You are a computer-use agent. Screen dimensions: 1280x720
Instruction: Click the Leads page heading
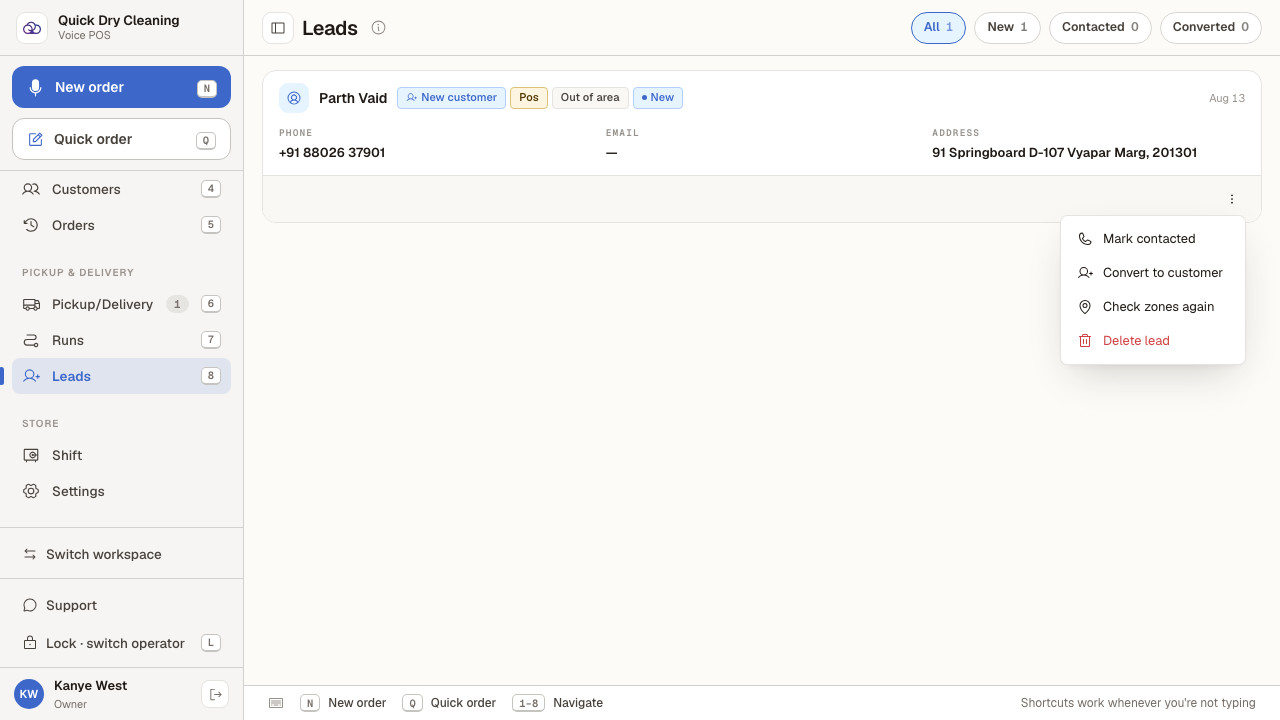click(x=330, y=28)
